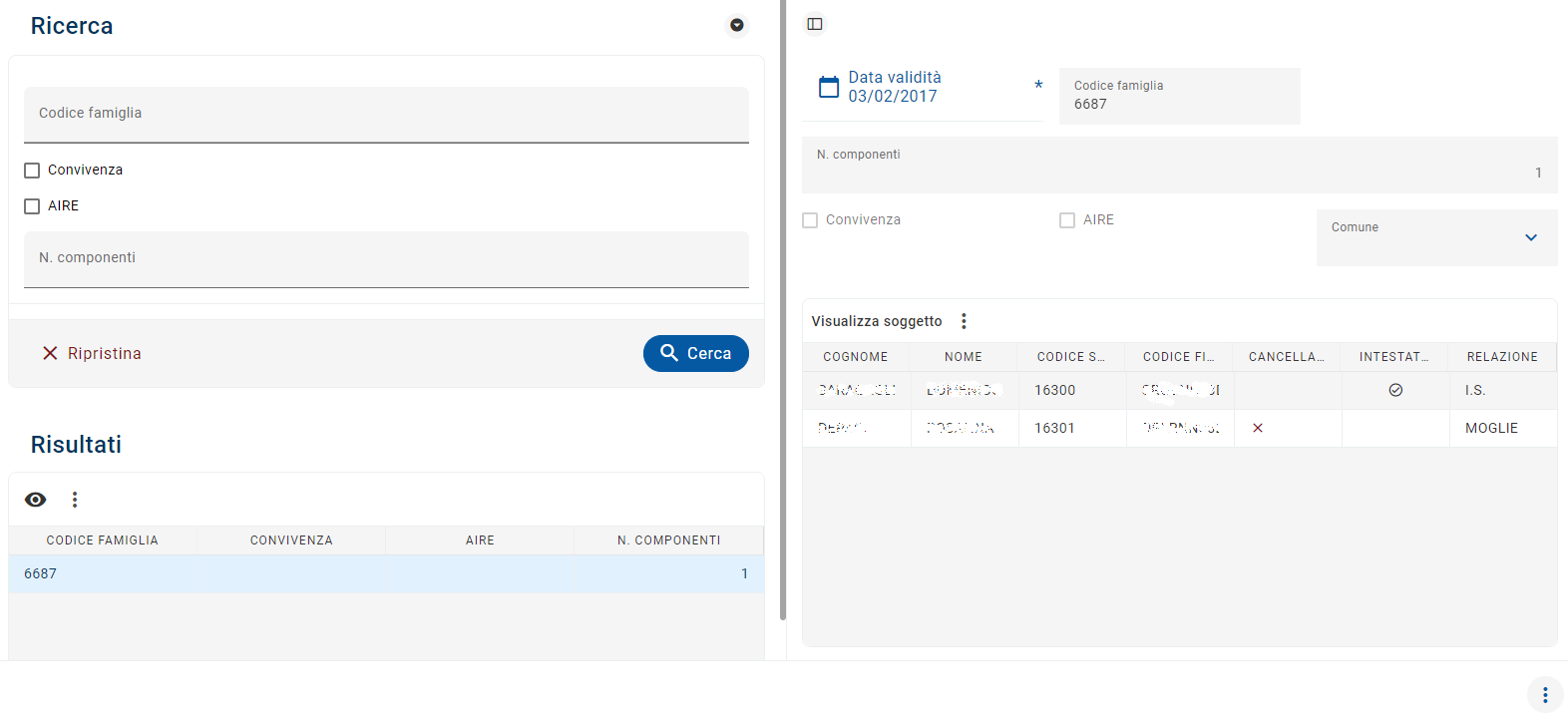Enable the Convivenza search checkbox
Image resolution: width=1568 pixels, height=720 pixels.
(x=32, y=171)
